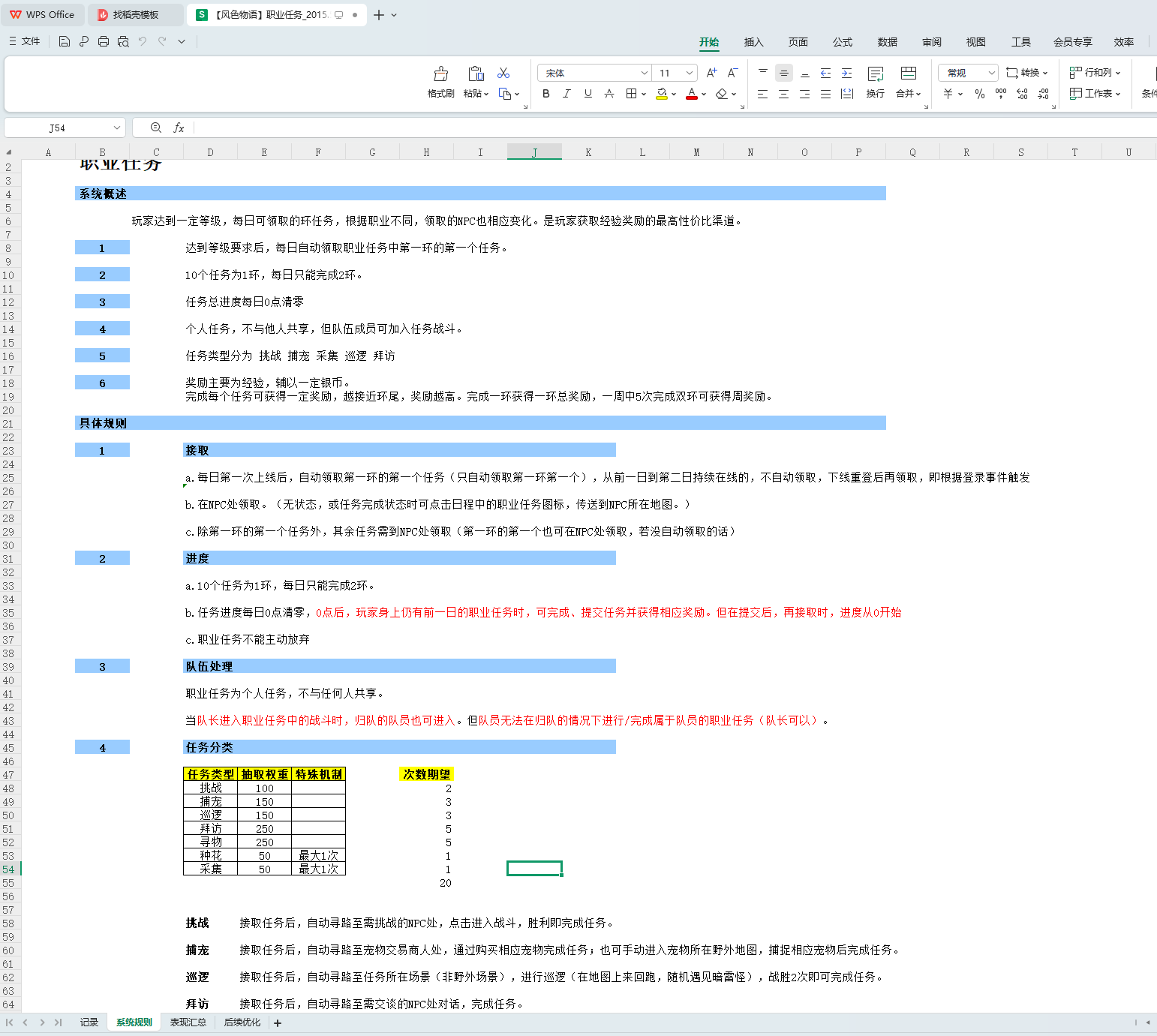Apply the red font color swatch
1157x1036 pixels.
(692, 94)
